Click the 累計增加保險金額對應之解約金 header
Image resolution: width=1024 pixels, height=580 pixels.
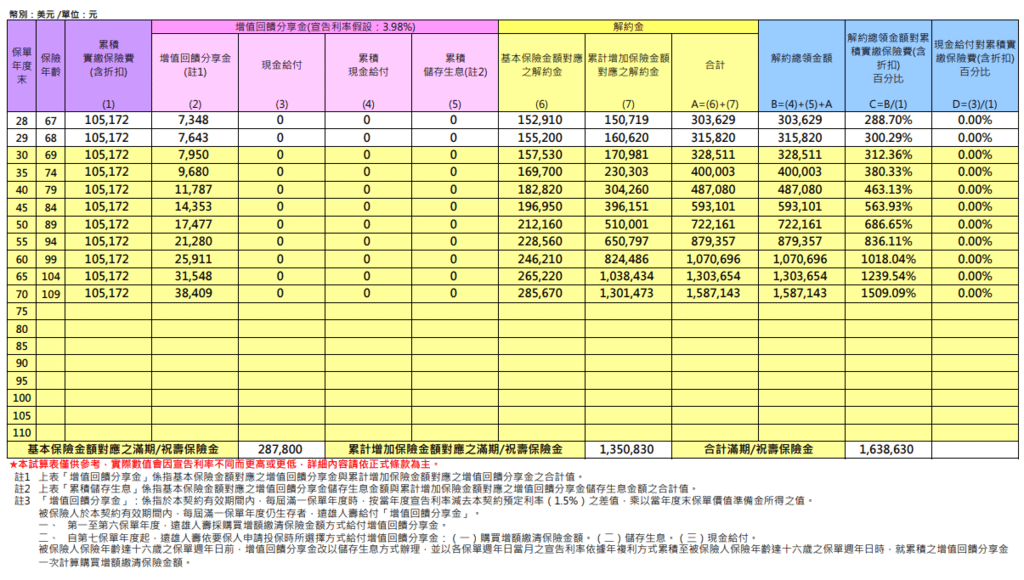point(628,72)
